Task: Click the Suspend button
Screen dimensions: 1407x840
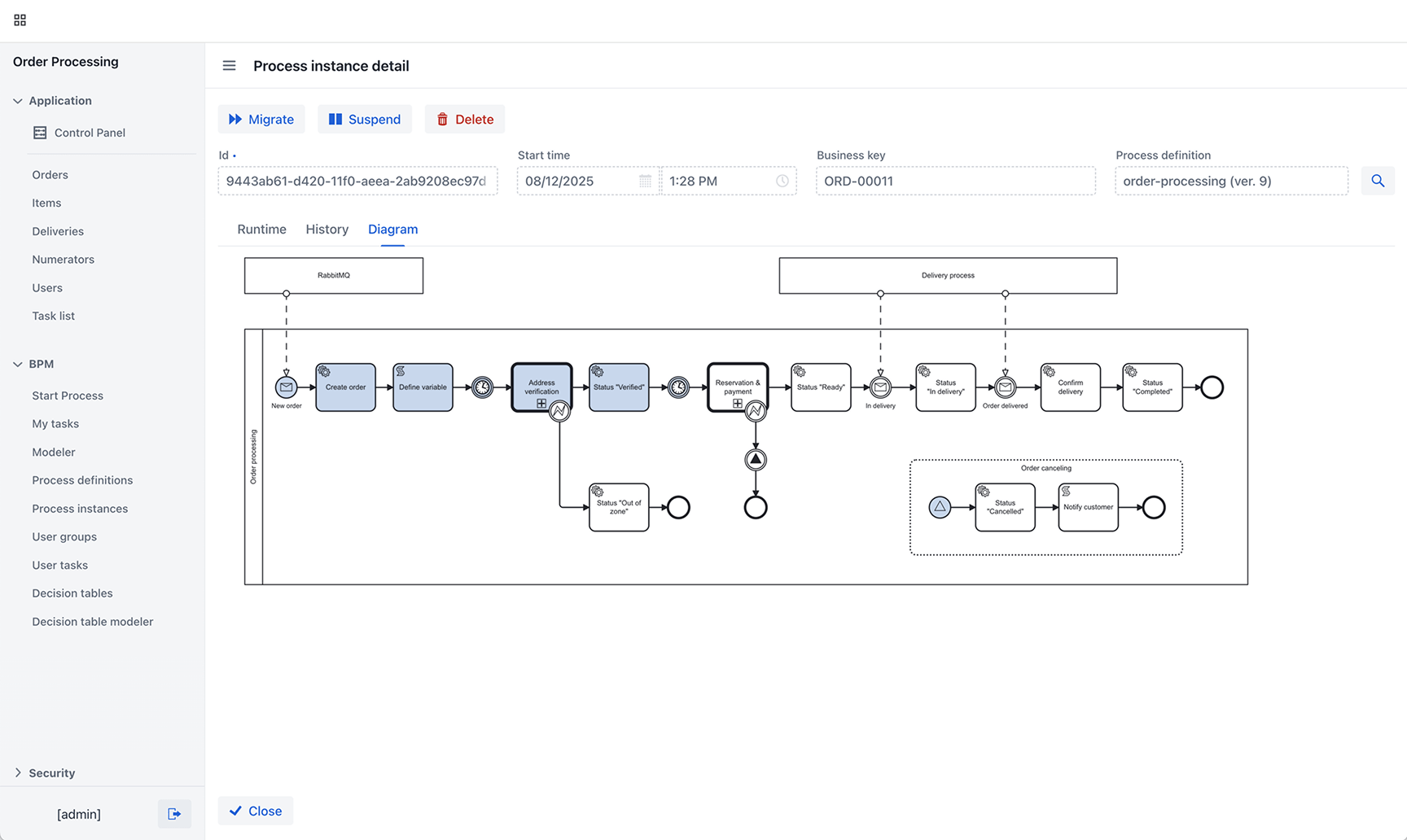Action: tap(365, 119)
